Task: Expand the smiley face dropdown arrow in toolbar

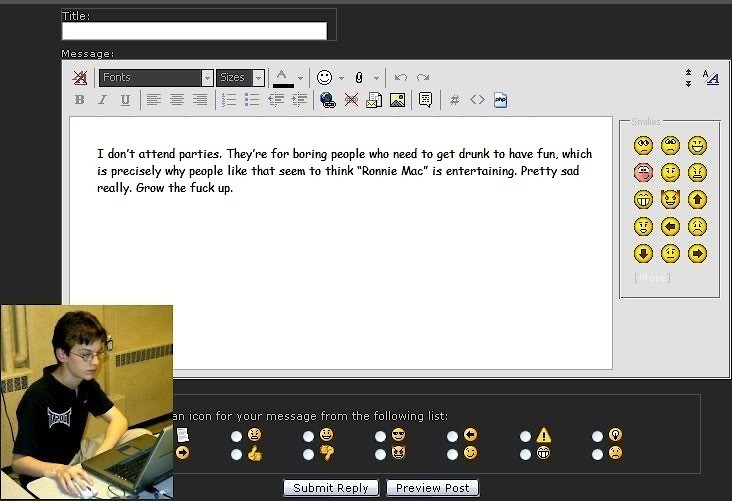Action: tap(341, 78)
